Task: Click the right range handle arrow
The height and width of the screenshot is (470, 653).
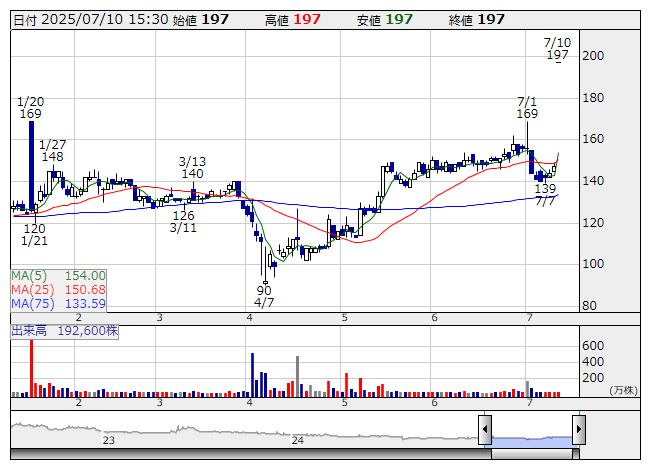Action: pyautogui.click(x=579, y=429)
